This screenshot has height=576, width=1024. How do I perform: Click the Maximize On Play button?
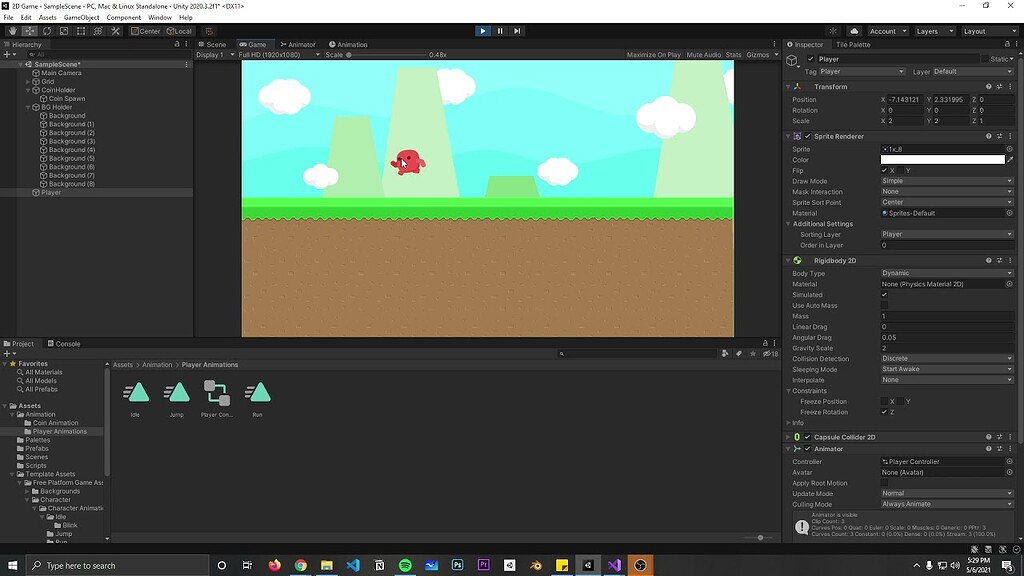point(655,54)
